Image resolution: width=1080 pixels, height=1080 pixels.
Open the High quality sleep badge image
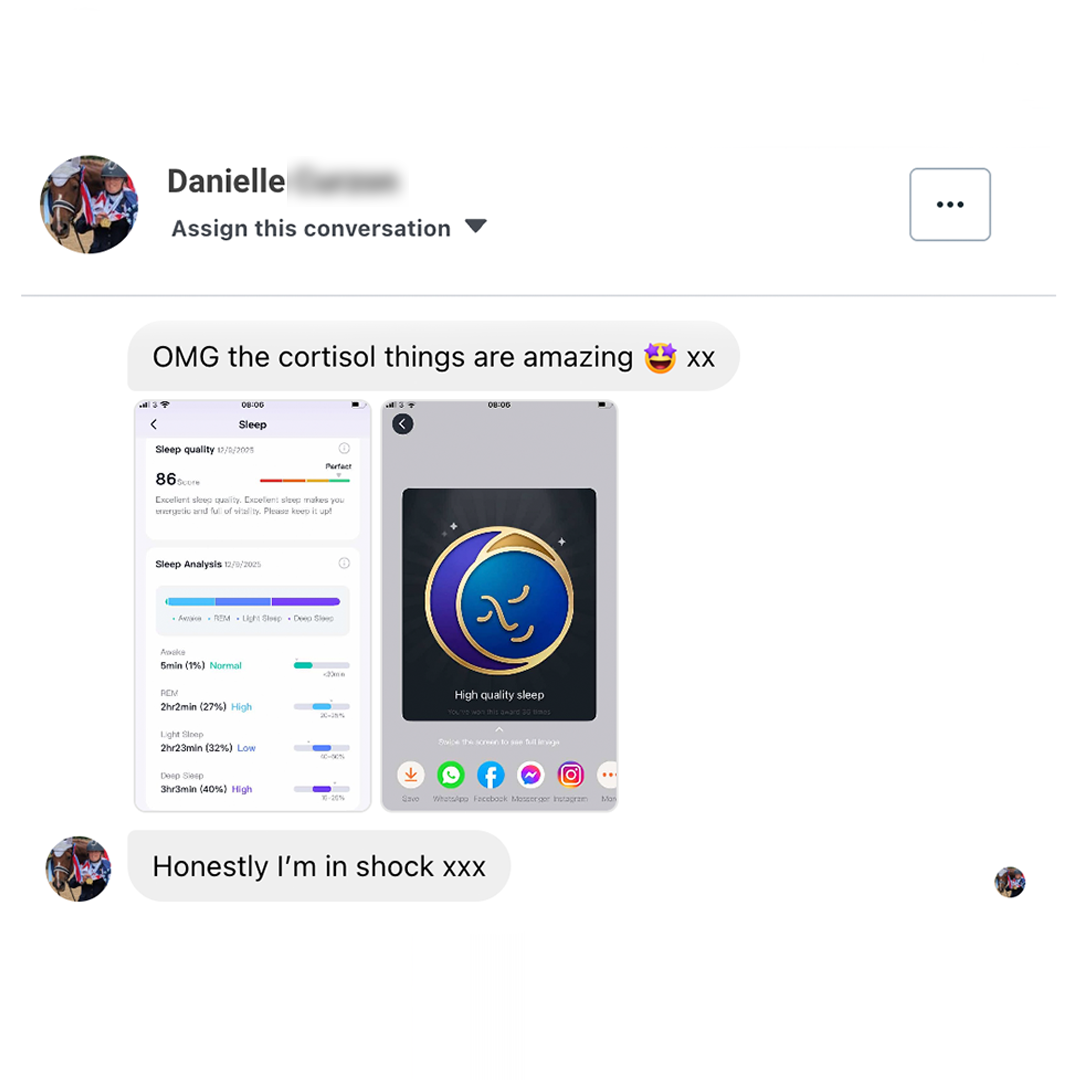(499, 605)
